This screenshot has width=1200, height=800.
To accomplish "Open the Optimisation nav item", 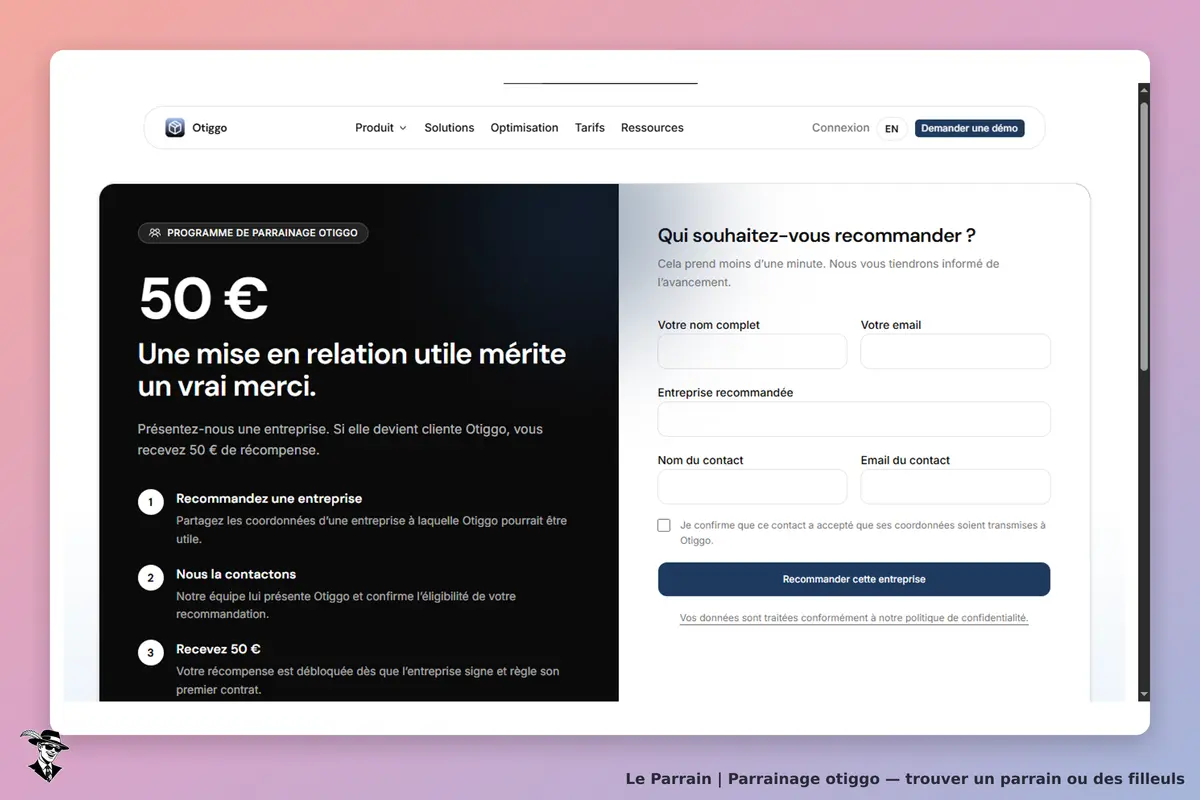I will [x=524, y=128].
